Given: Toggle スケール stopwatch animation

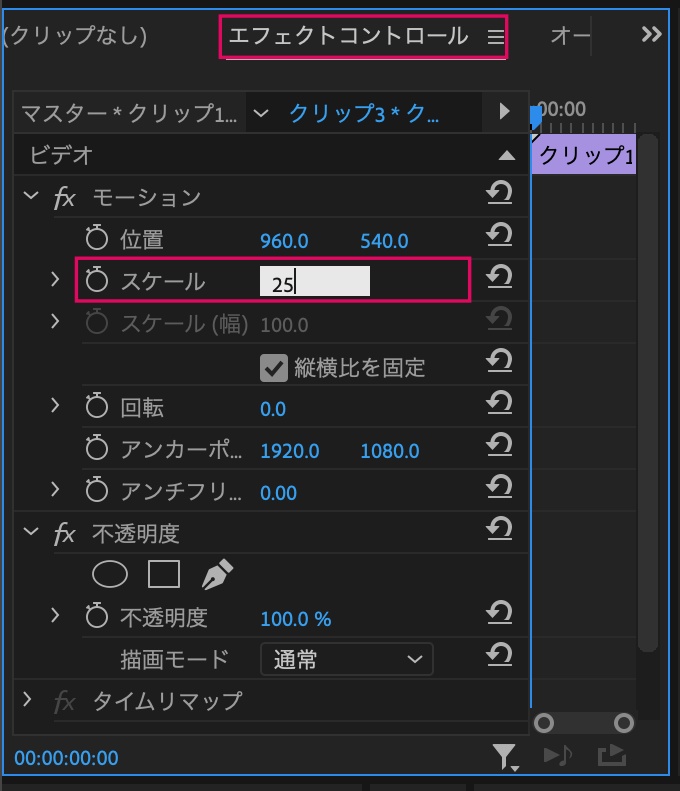Looking at the screenshot, I should click(x=96, y=279).
